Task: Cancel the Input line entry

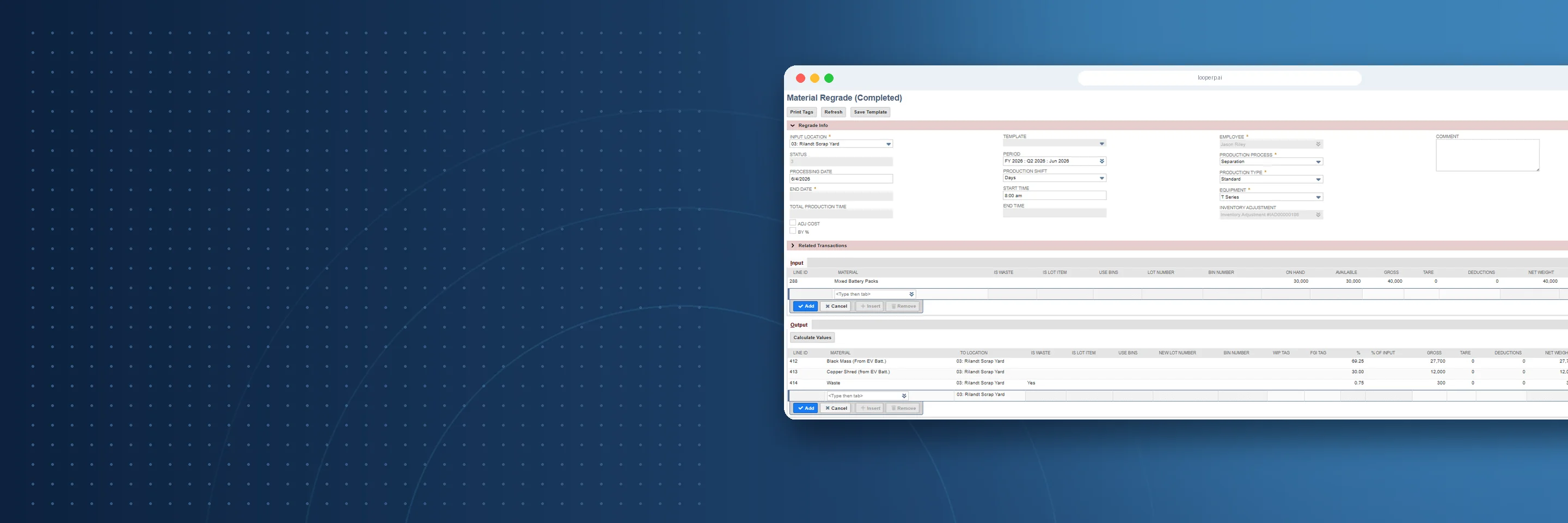Action: (835, 306)
